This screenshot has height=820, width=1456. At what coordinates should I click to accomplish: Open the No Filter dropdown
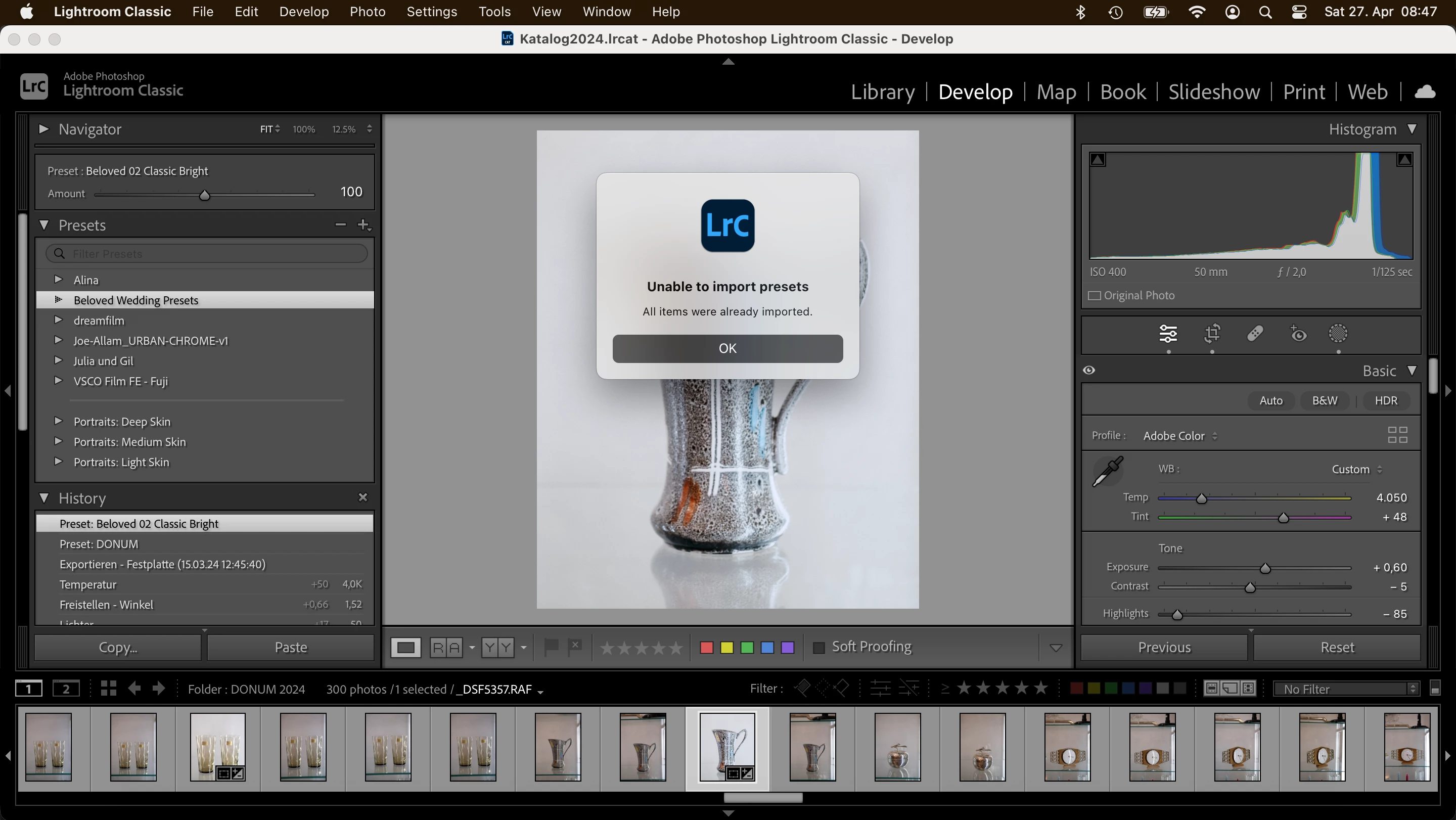point(1346,689)
